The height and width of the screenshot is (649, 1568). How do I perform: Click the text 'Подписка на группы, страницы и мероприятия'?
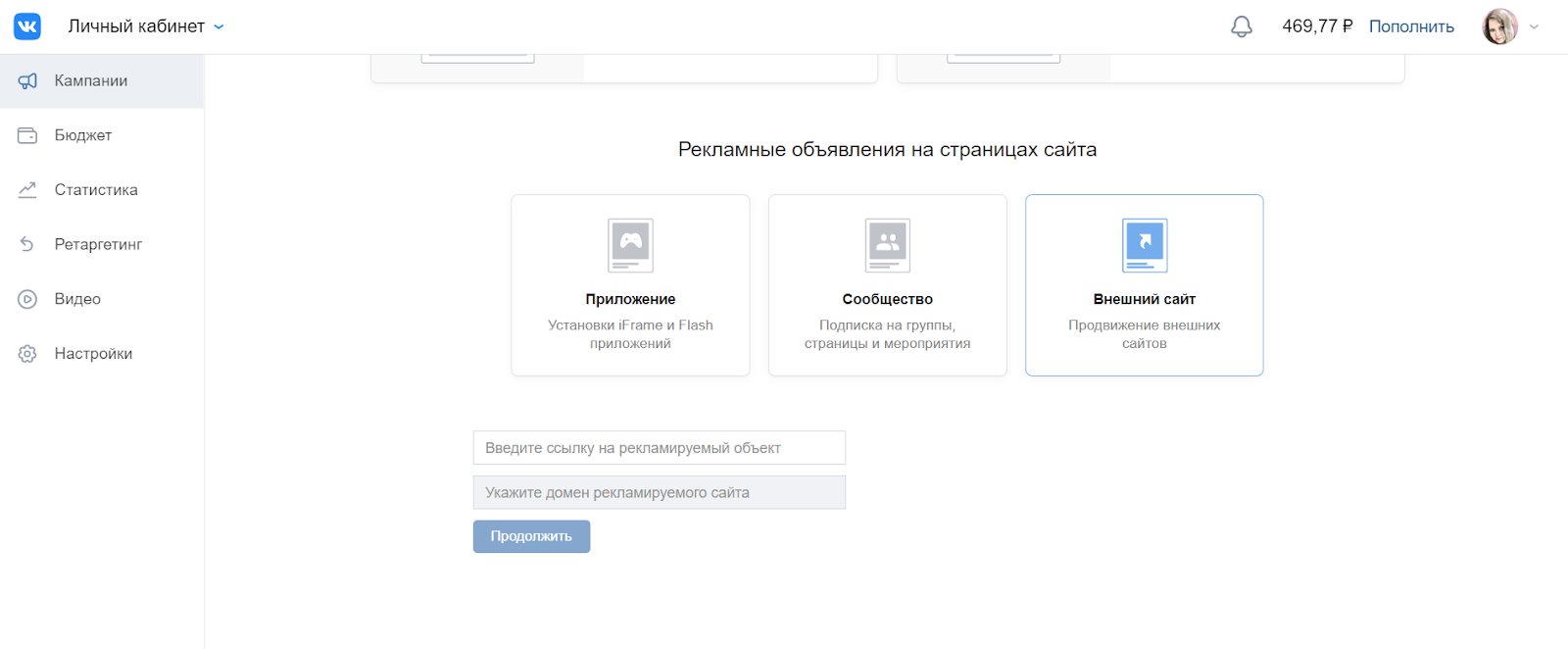(x=888, y=334)
